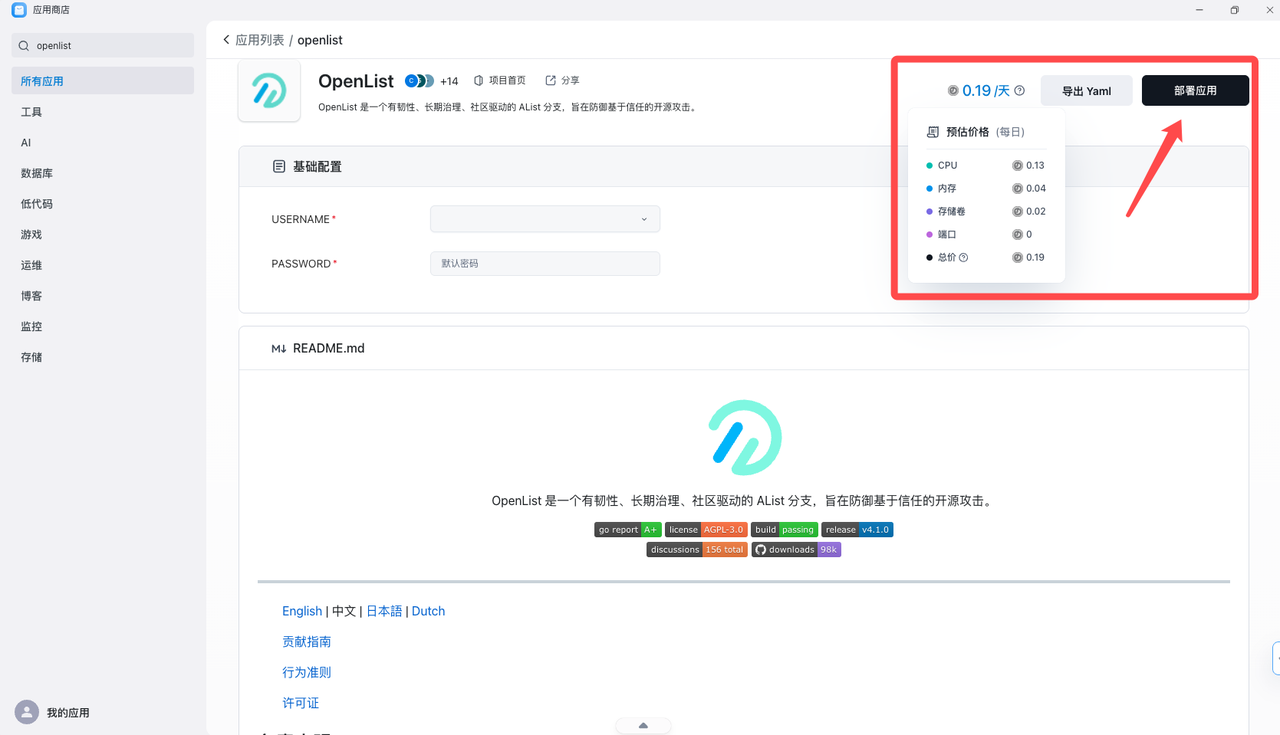Click the discussions 156 total badge
This screenshot has height=735, width=1280.
(697, 550)
